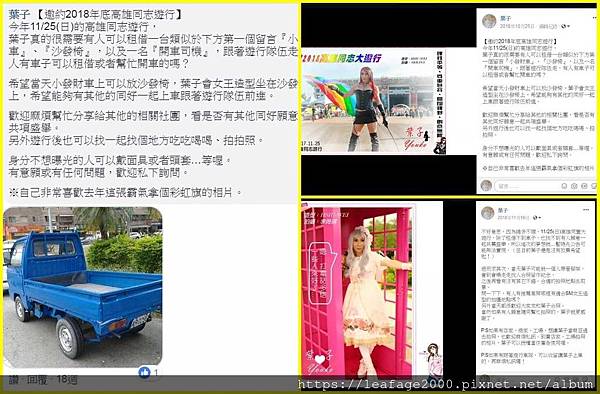Screen dimensions: 600x394
Task: Click line ※自己非常喜歡去年這張霸氣拿個彩虹旗的相片
Action: [x=125, y=192]
